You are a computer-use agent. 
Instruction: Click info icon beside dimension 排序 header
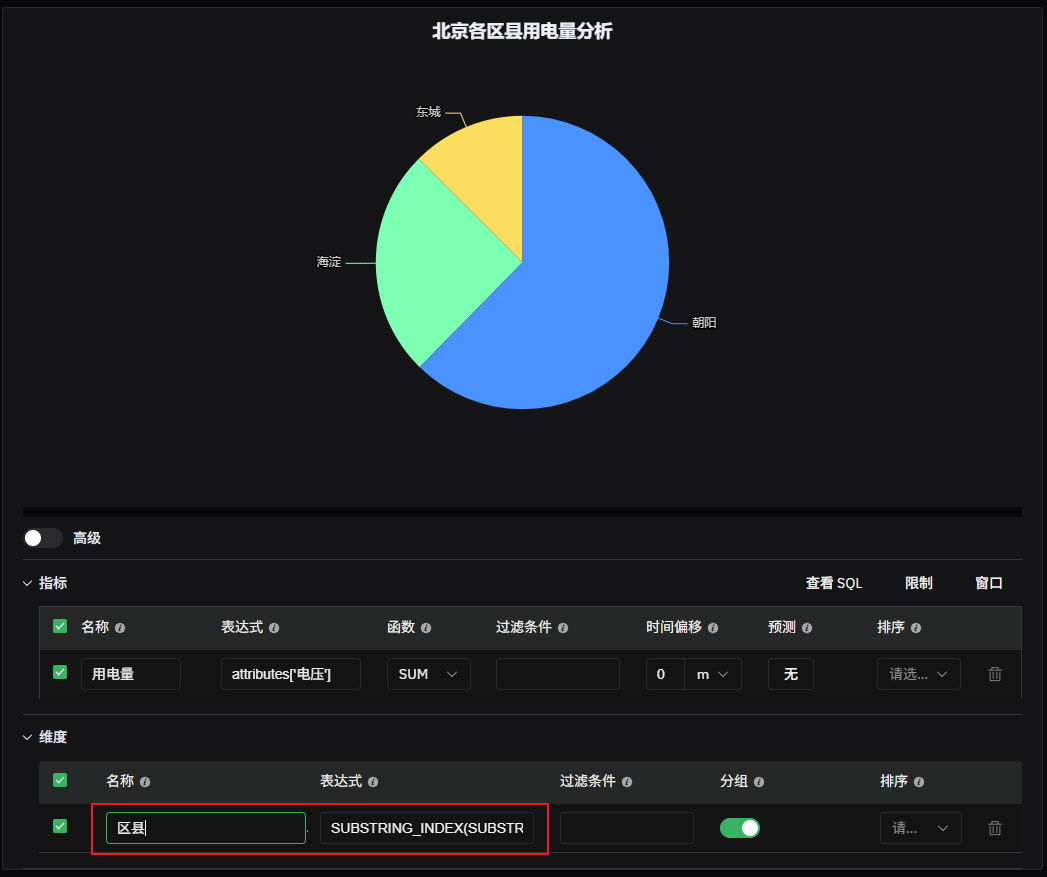919,781
